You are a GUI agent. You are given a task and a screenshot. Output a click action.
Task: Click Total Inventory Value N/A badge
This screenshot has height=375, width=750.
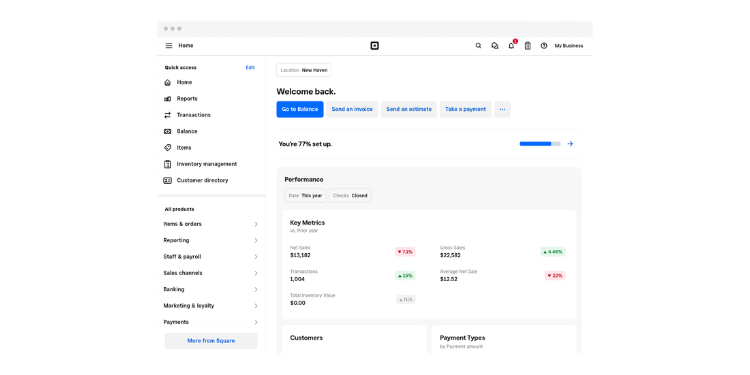tap(406, 299)
